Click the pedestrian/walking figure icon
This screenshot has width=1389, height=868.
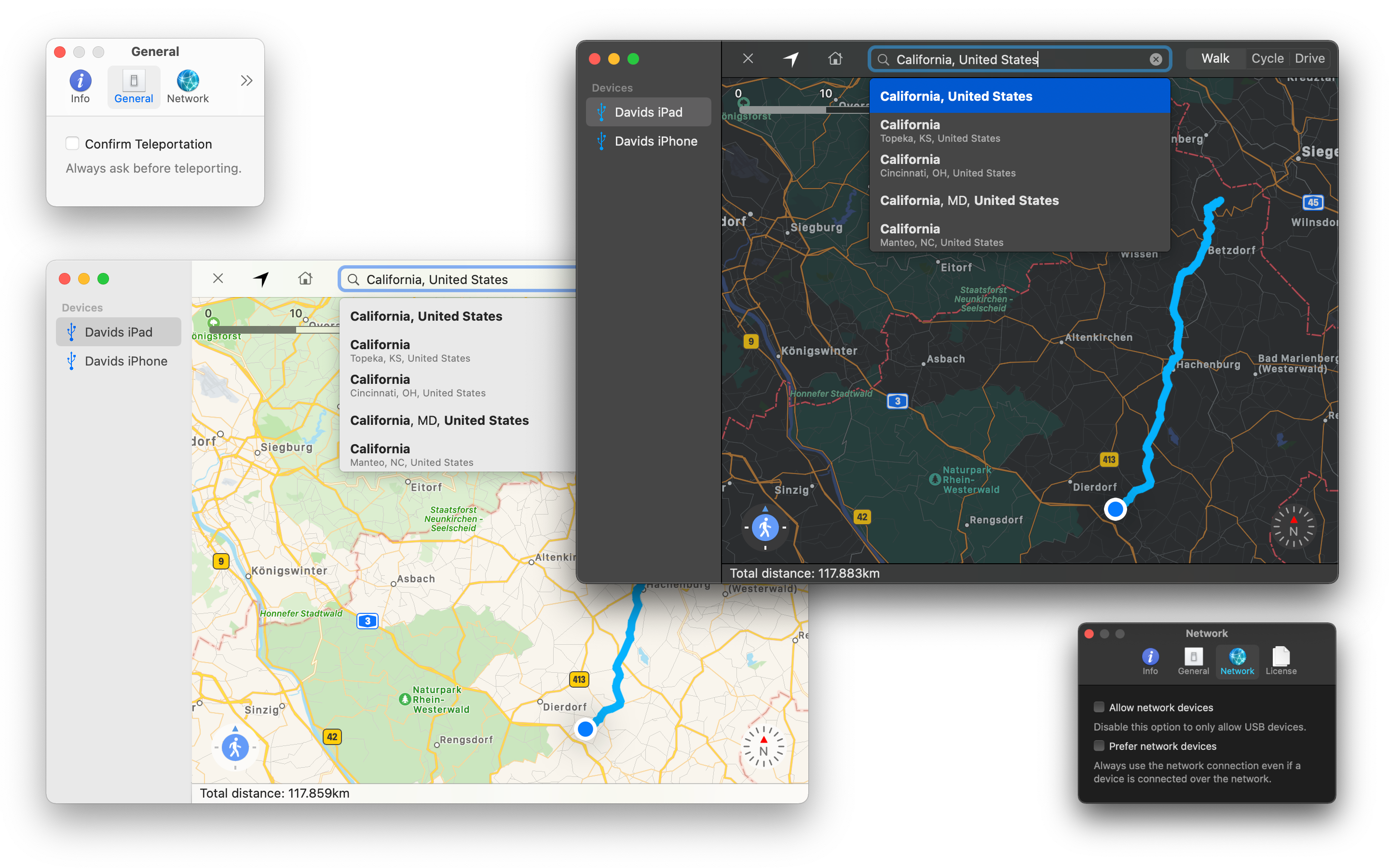pos(763,528)
